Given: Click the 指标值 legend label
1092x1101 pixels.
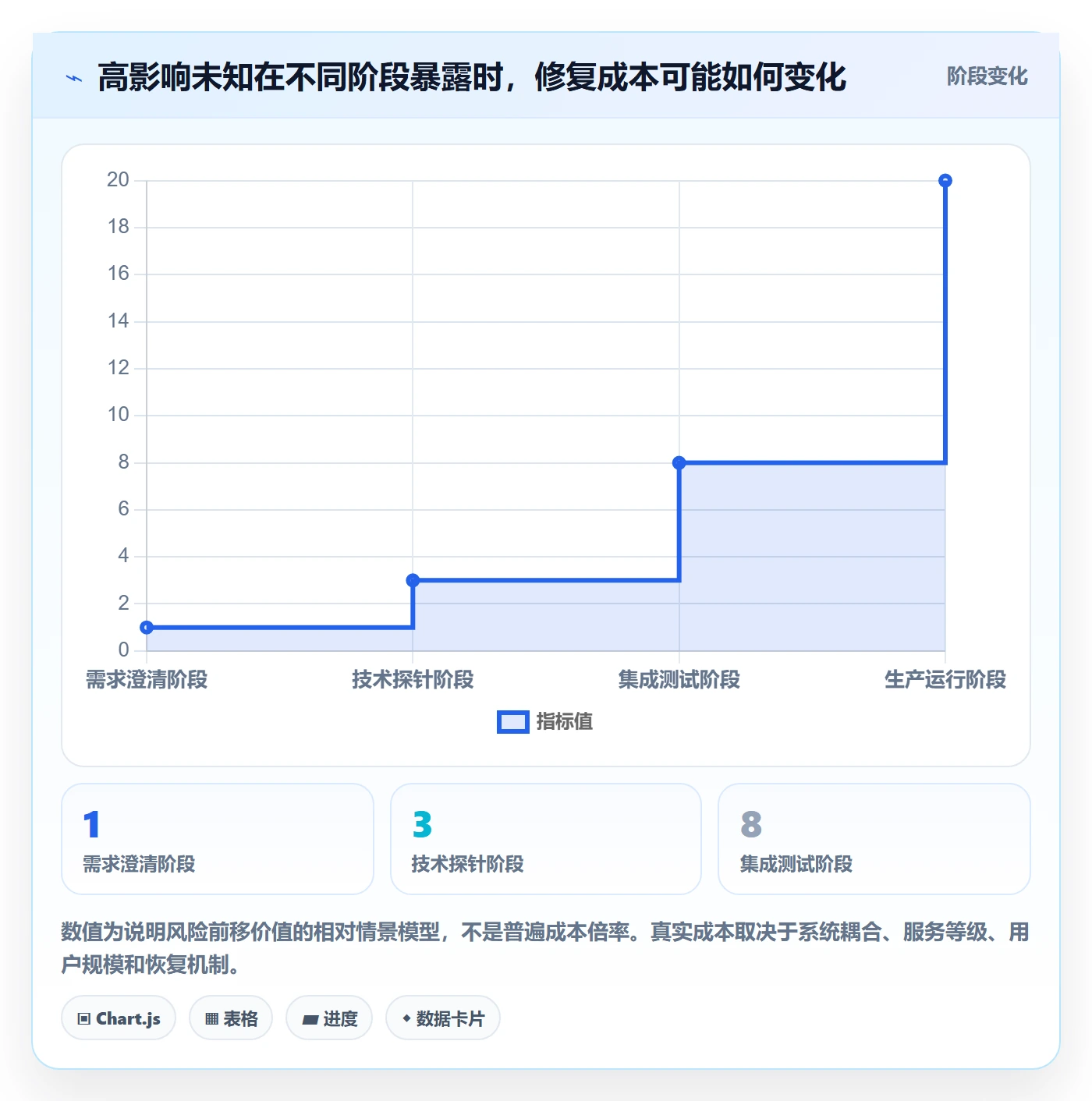Looking at the screenshot, I should pos(565,722).
